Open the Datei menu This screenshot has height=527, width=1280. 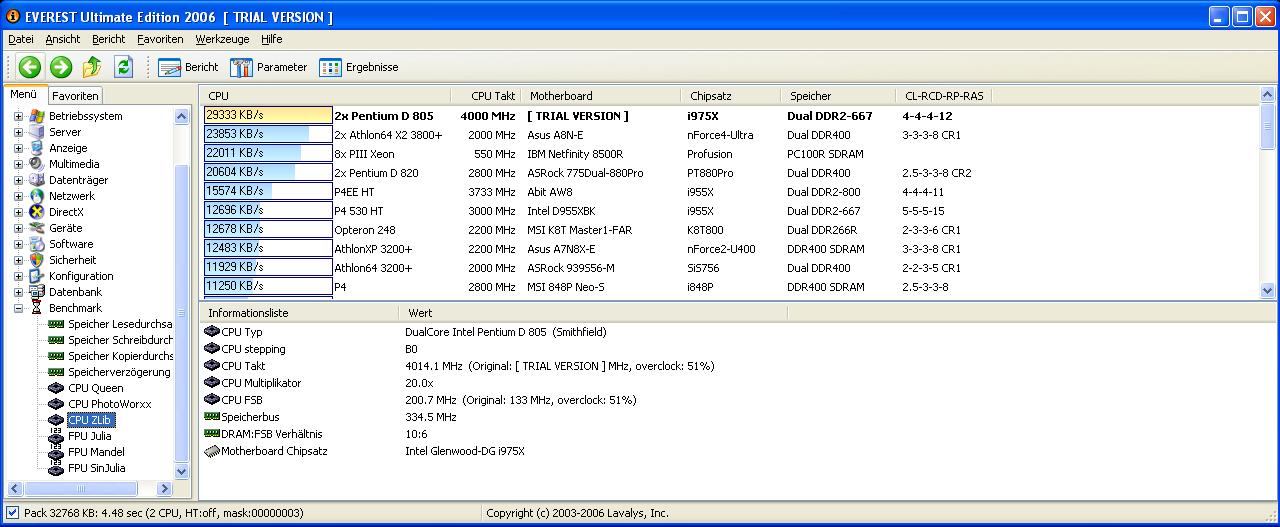click(x=21, y=39)
